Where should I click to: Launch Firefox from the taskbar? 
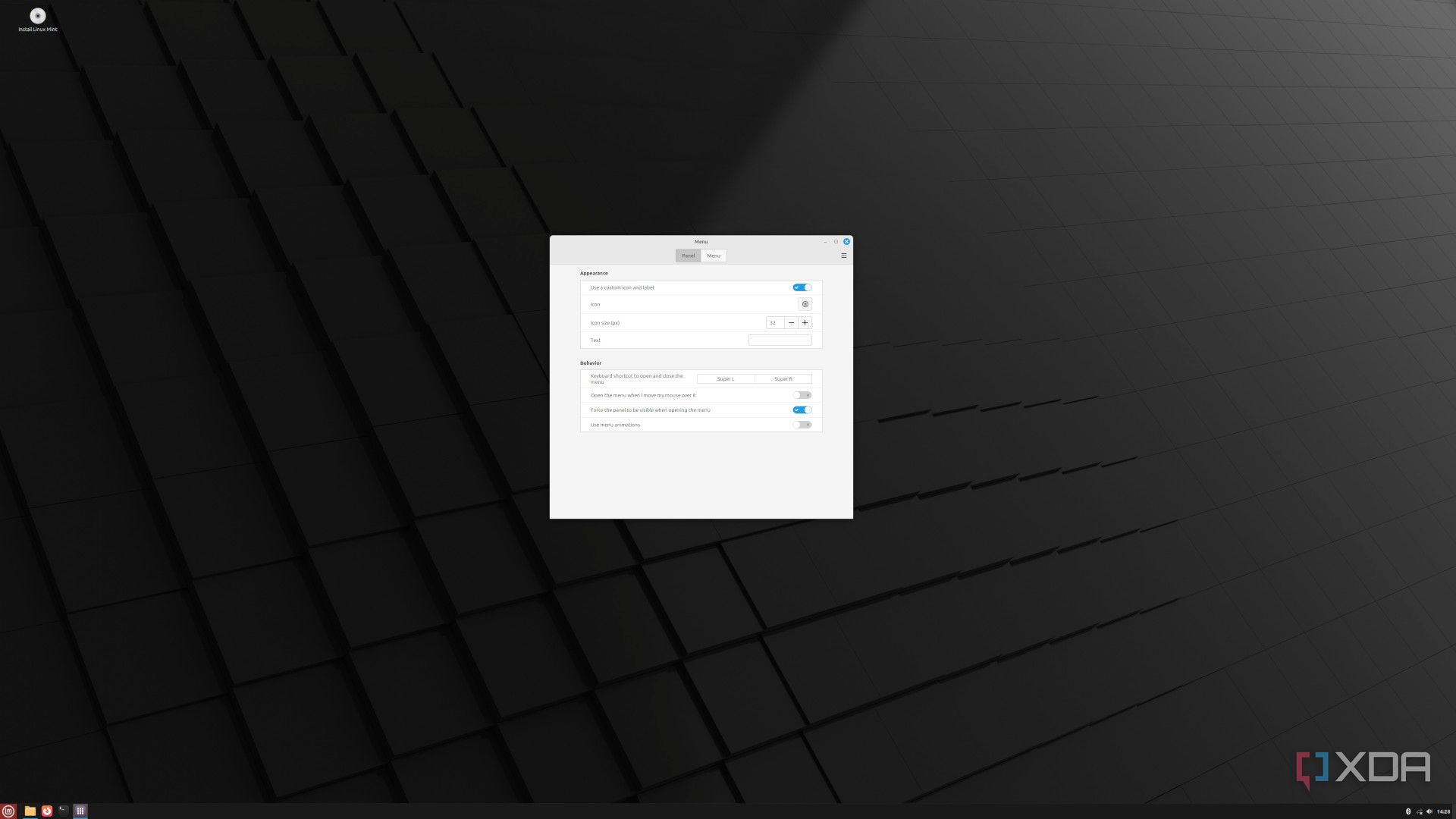click(x=47, y=811)
